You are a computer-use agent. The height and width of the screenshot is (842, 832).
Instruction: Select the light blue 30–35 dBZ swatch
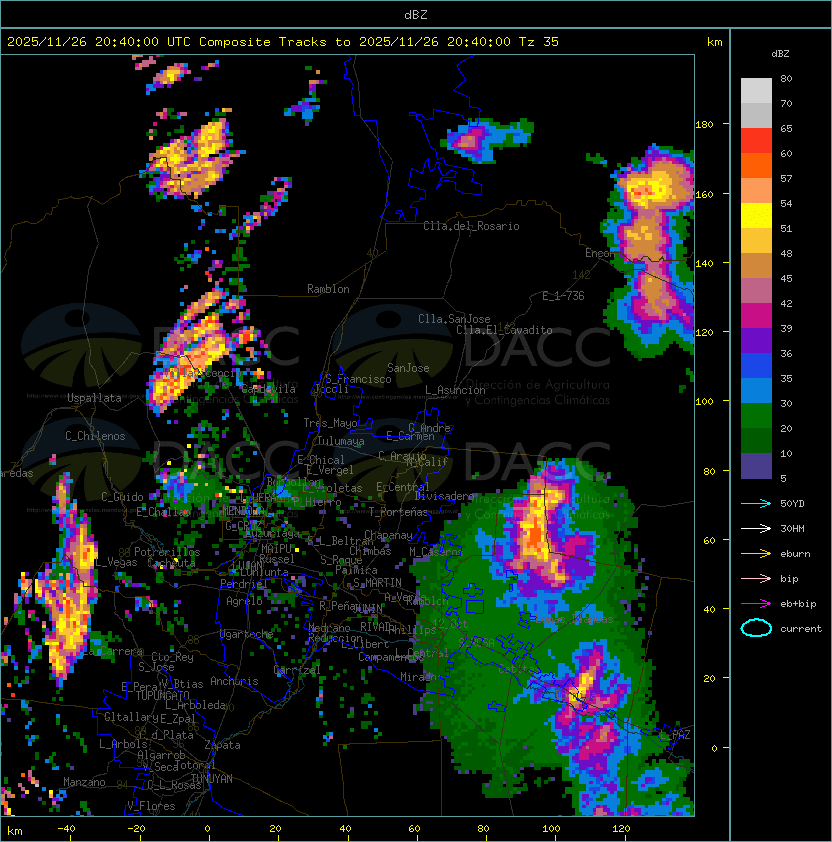(x=756, y=391)
